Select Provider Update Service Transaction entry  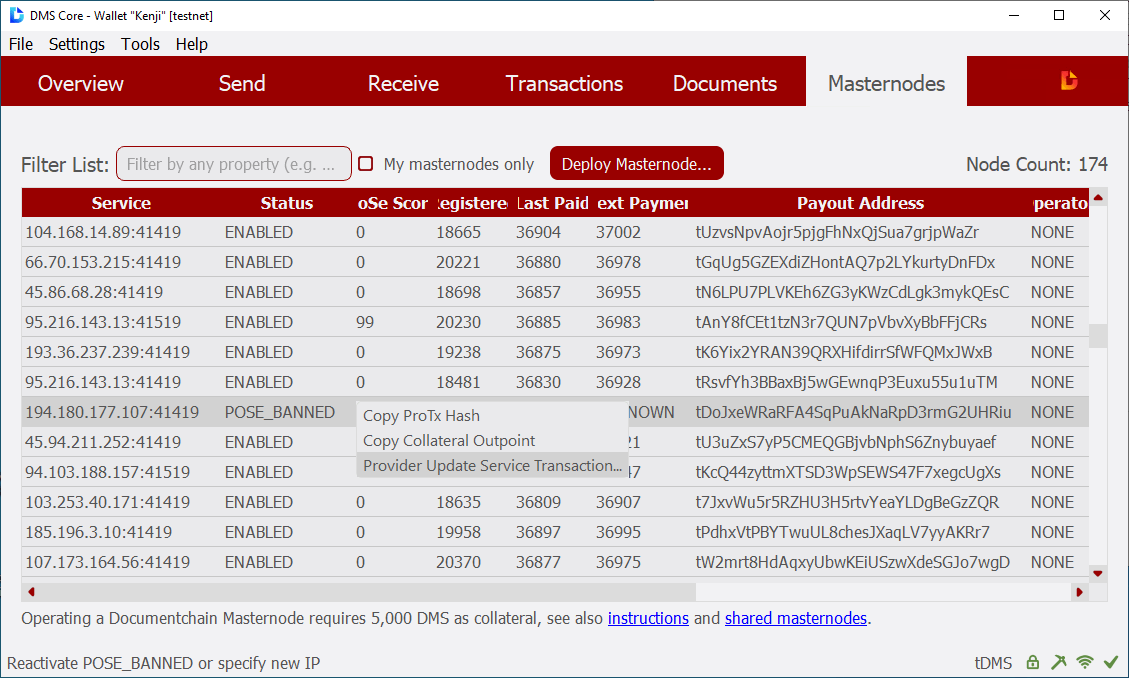coord(491,466)
